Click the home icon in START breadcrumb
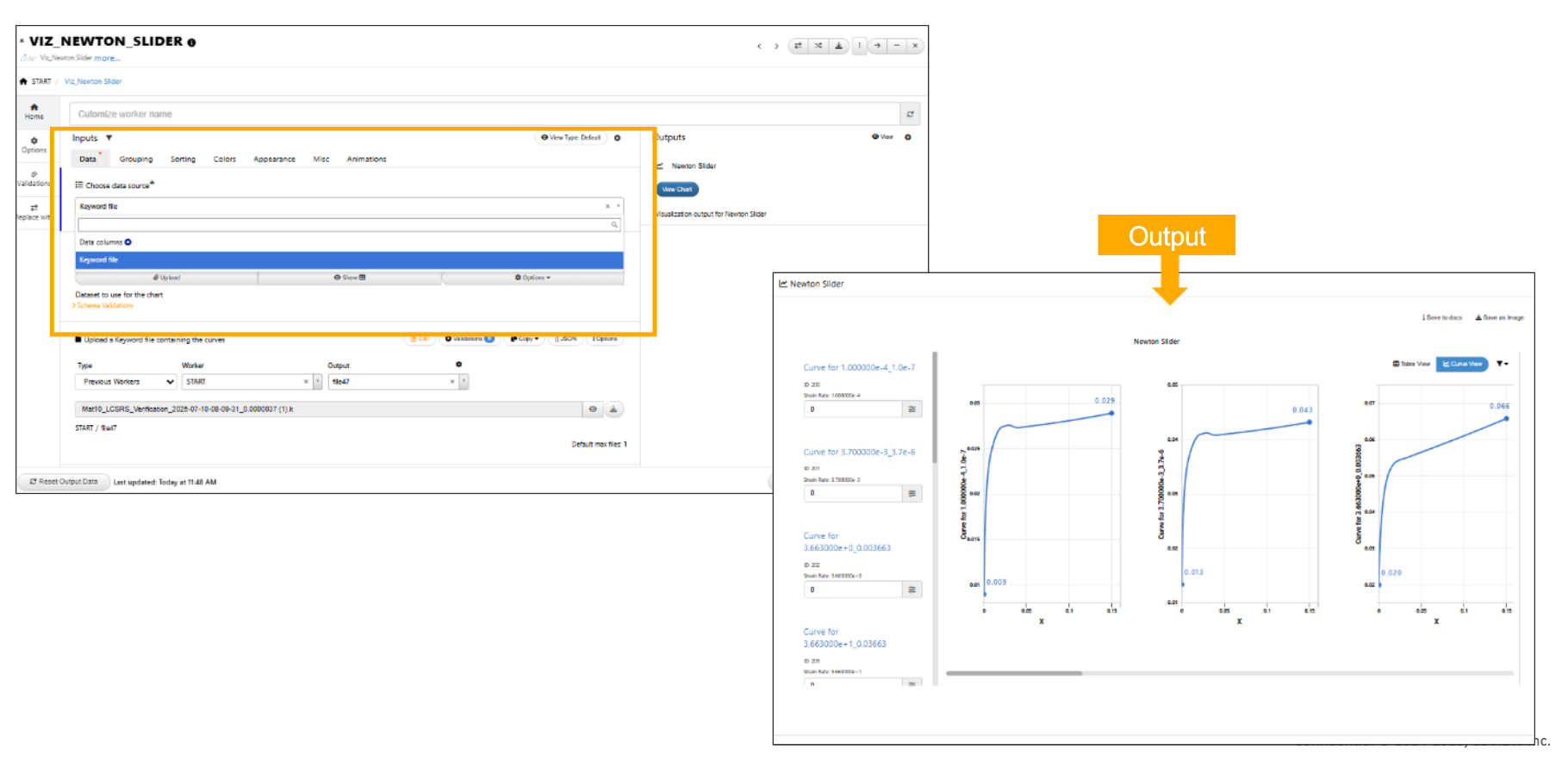This screenshot has height=762, width=1568. (x=23, y=81)
